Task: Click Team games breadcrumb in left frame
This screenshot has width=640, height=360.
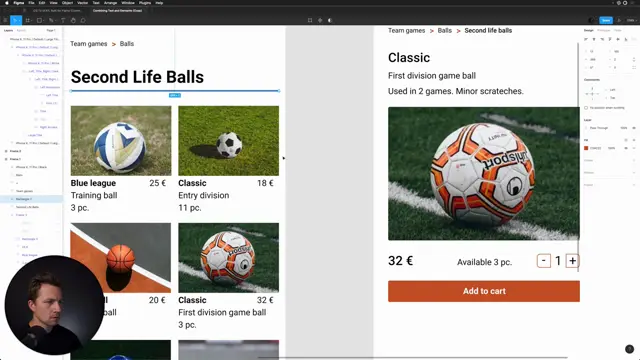Action: 89,44
